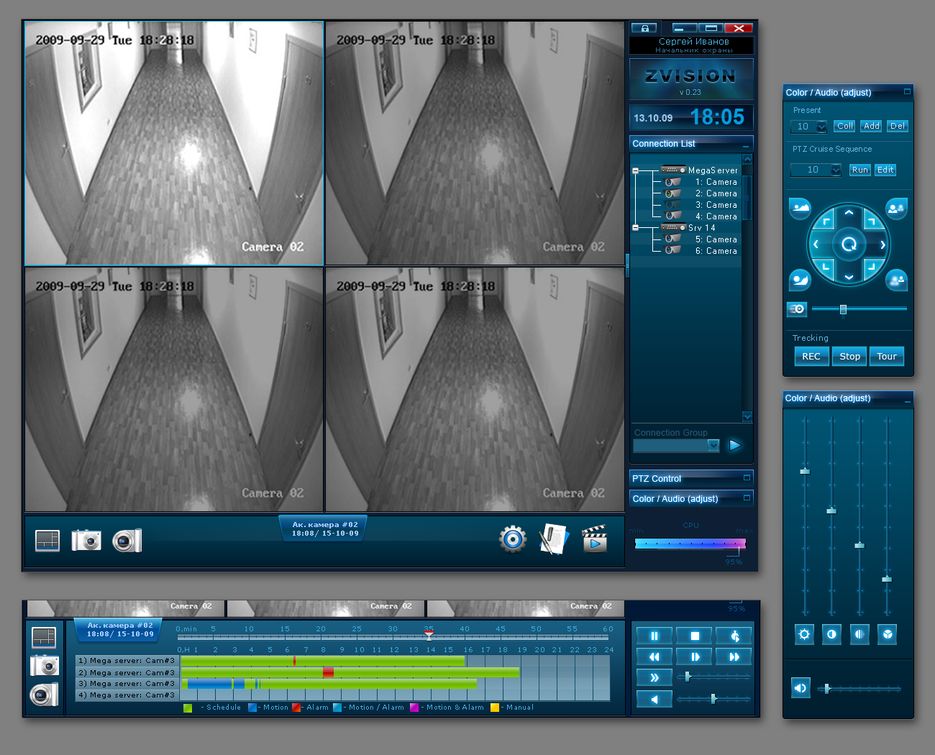The width and height of the screenshot is (935, 755).
Task: Click the landscape zoom-out icon beside PTZ pad
Action: 800,208
